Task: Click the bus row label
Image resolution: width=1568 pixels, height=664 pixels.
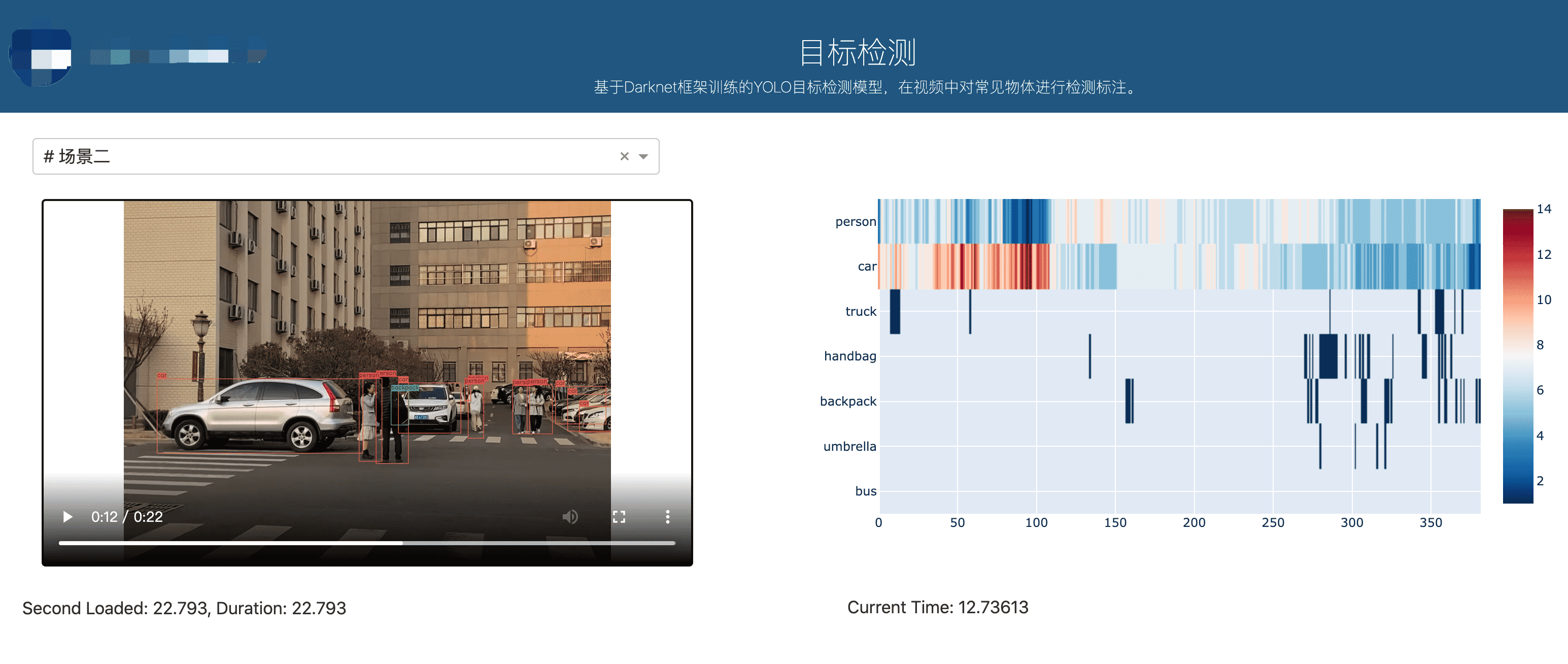Action: pos(865,491)
